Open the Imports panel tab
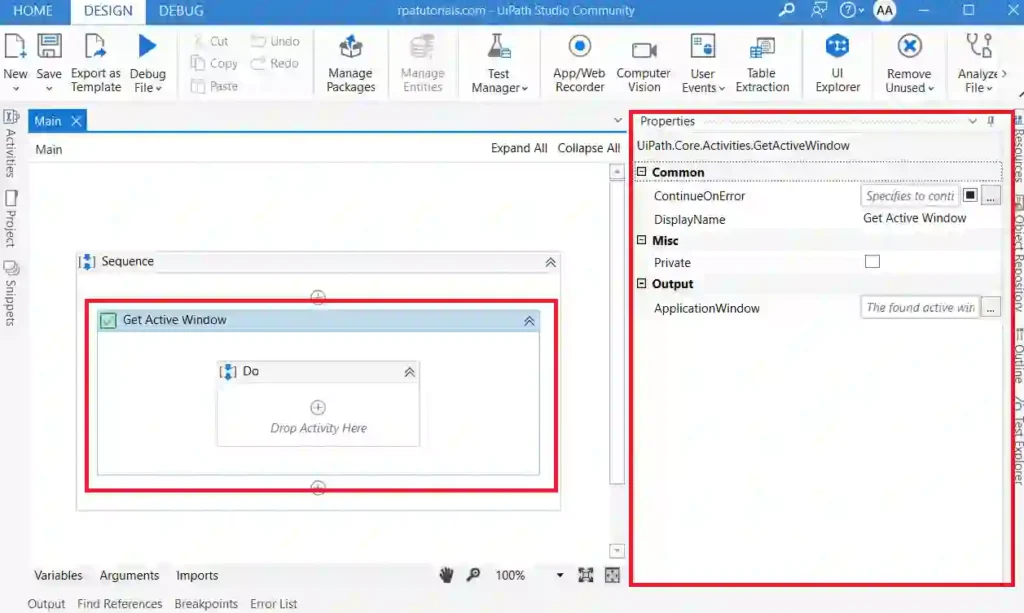Image resolution: width=1024 pixels, height=613 pixels. pyautogui.click(x=197, y=575)
